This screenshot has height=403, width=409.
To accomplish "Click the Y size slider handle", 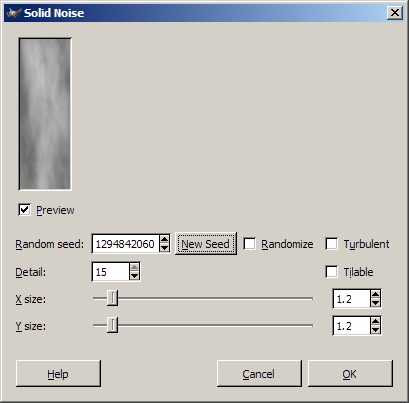I will tap(112, 325).
